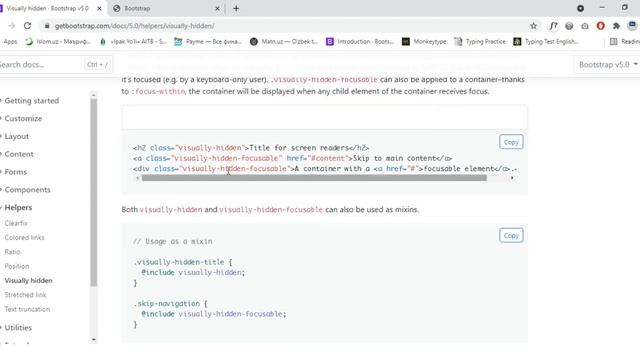Image resolution: width=640 pixels, height=360 pixels.
Task: Close the Bootstrap tab
Action: click(217, 8)
